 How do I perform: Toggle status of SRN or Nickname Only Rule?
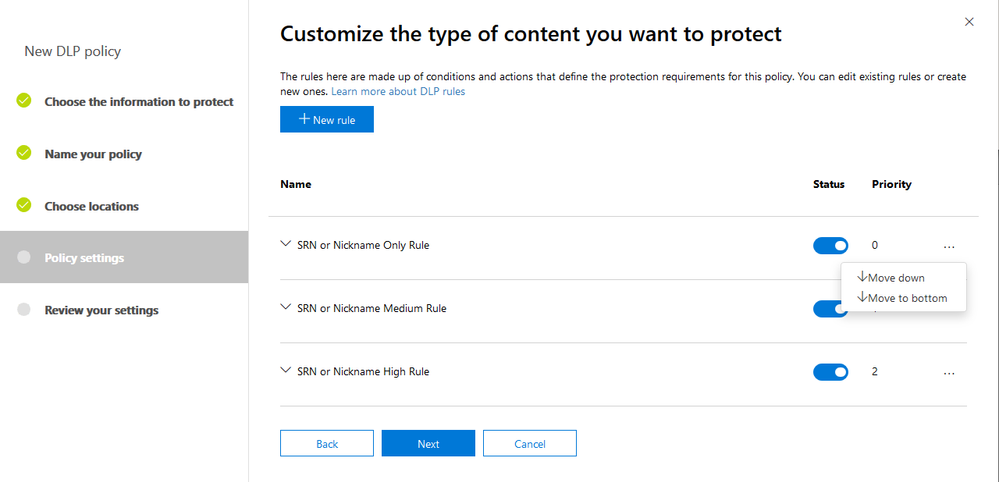(x=830, y=246)
